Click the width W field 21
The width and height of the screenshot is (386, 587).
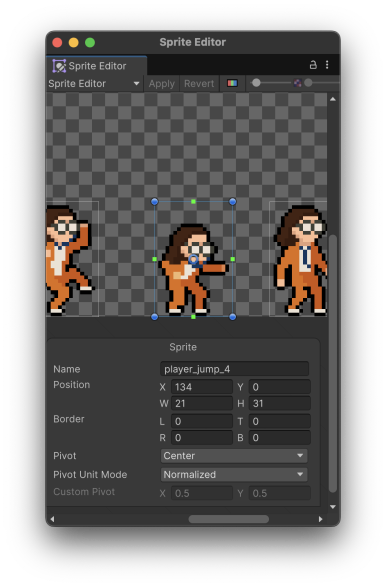pyautogui.click(x=202, y=404)
